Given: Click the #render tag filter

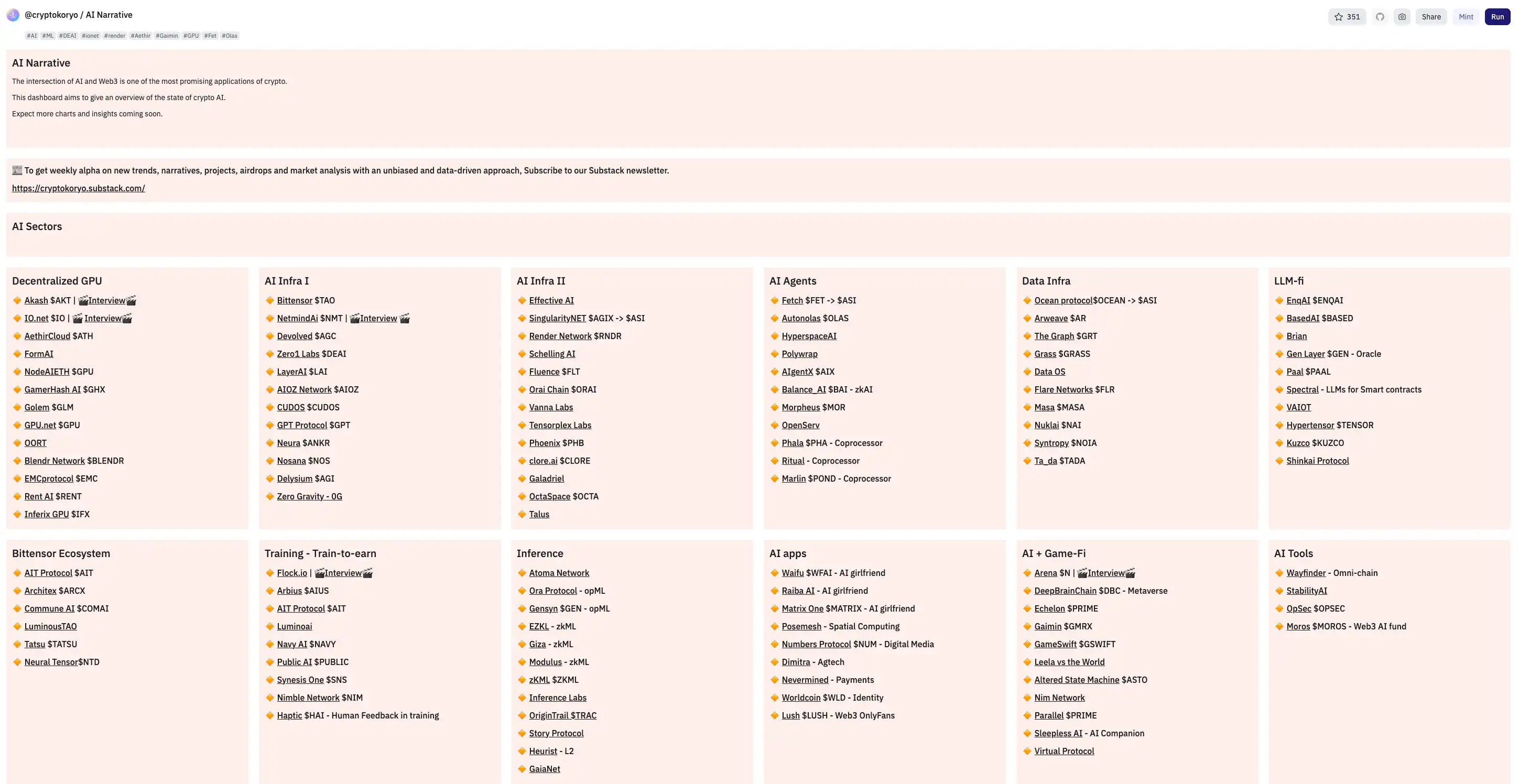Looking at the screenshot, I should [x=114, y=36].
